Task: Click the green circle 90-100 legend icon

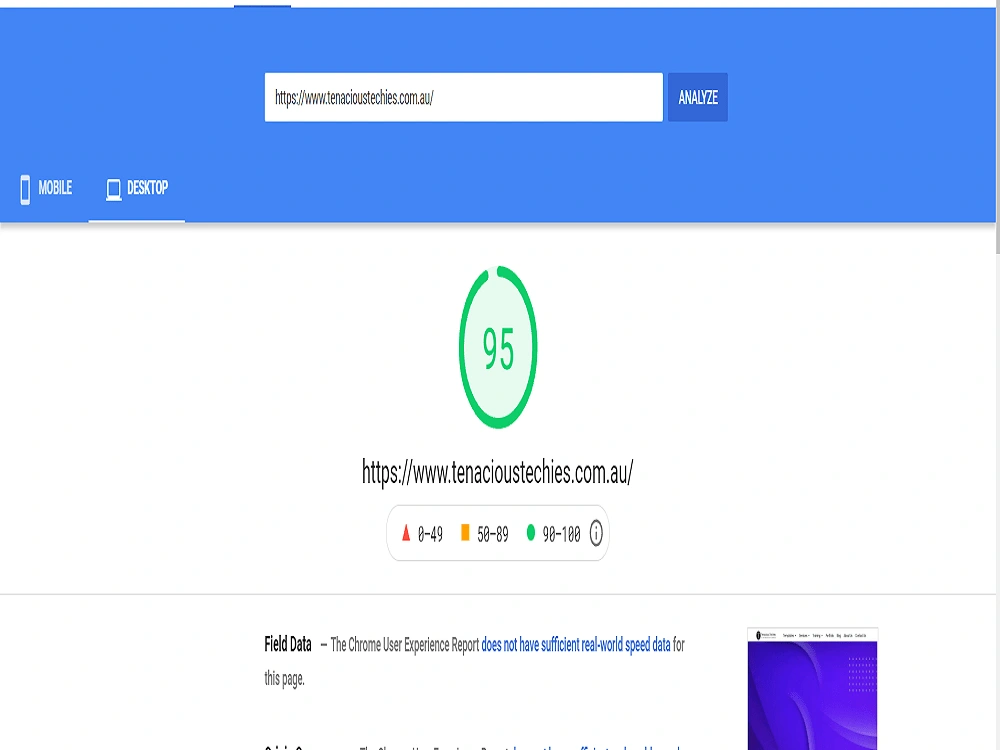Action: [531, 533]
